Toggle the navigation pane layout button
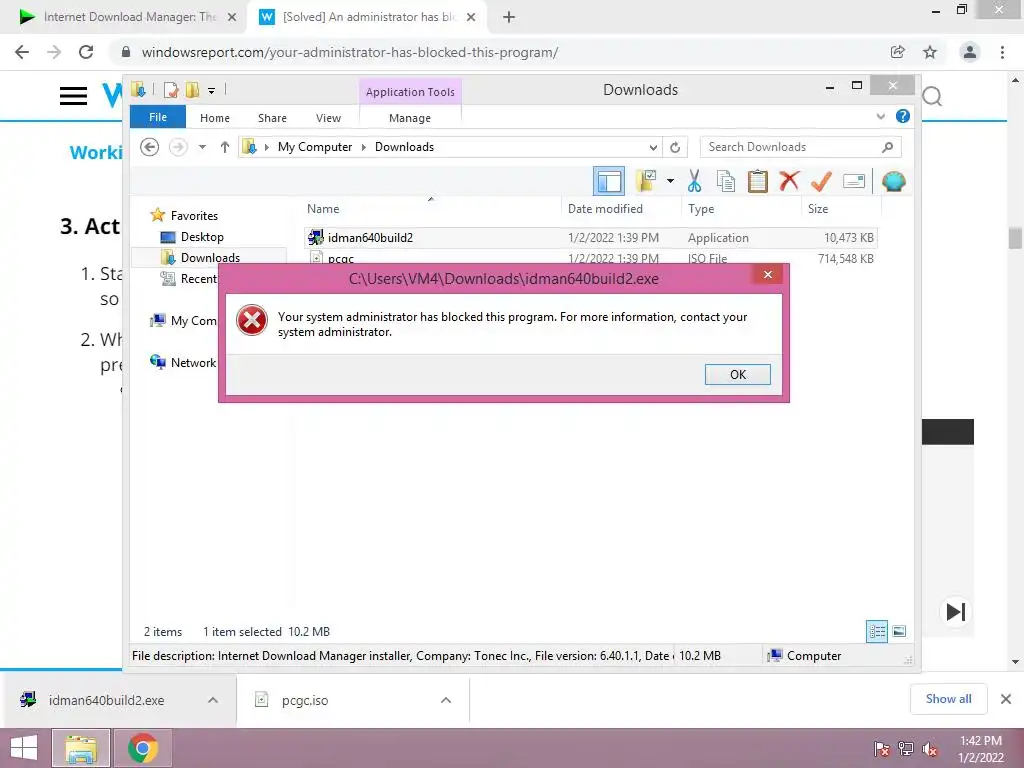Image resolution: width=1024 pixels, height=768 pixels. (609, 181)
